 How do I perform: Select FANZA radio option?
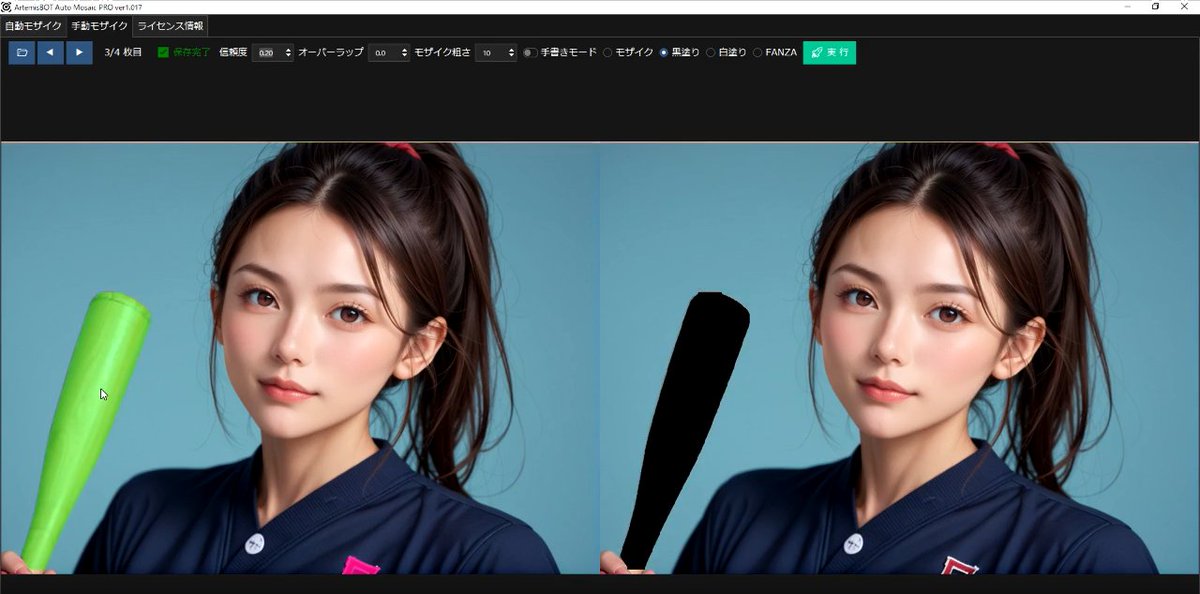click(x=757, y=52)
